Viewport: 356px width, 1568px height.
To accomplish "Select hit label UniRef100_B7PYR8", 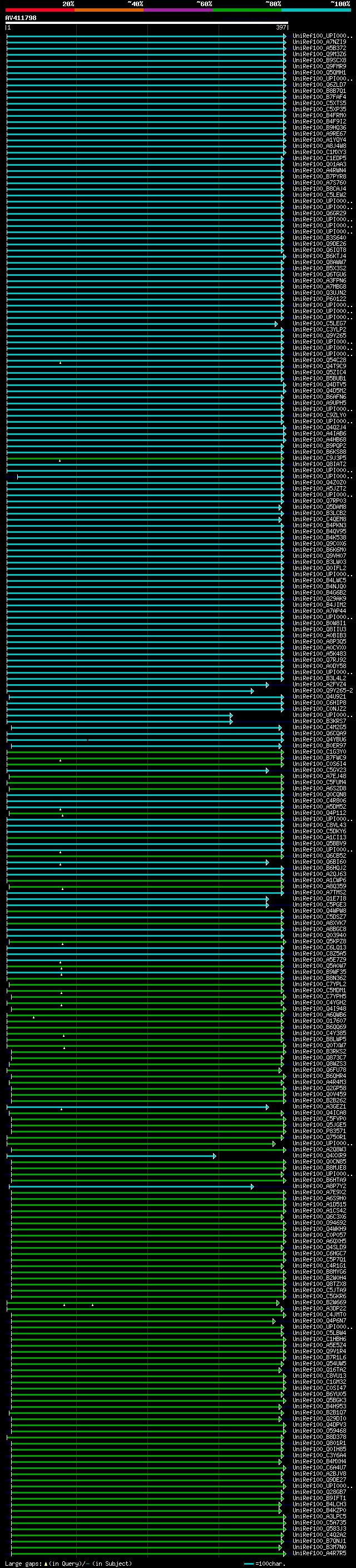I will tap(319, 176).
